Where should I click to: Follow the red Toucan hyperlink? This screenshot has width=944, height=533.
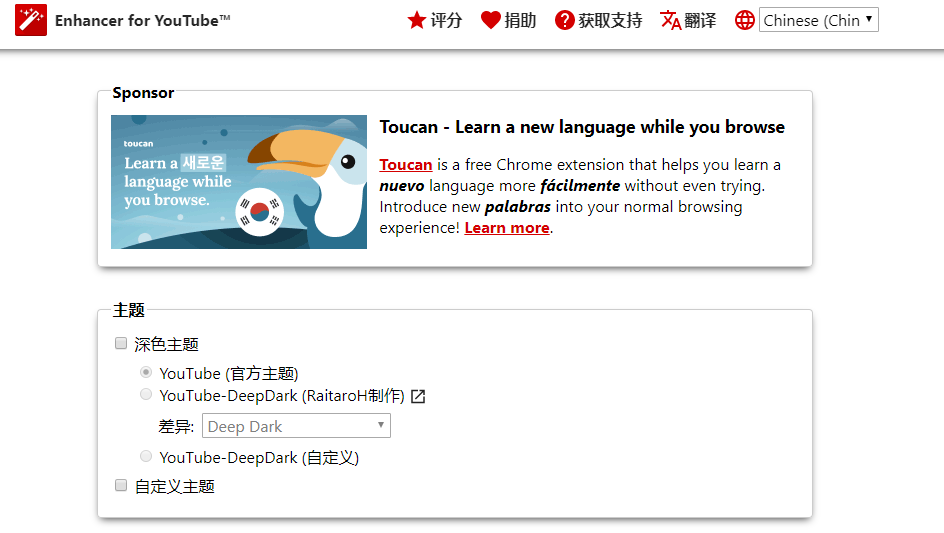pyautogui.click(x=406, y=164)
